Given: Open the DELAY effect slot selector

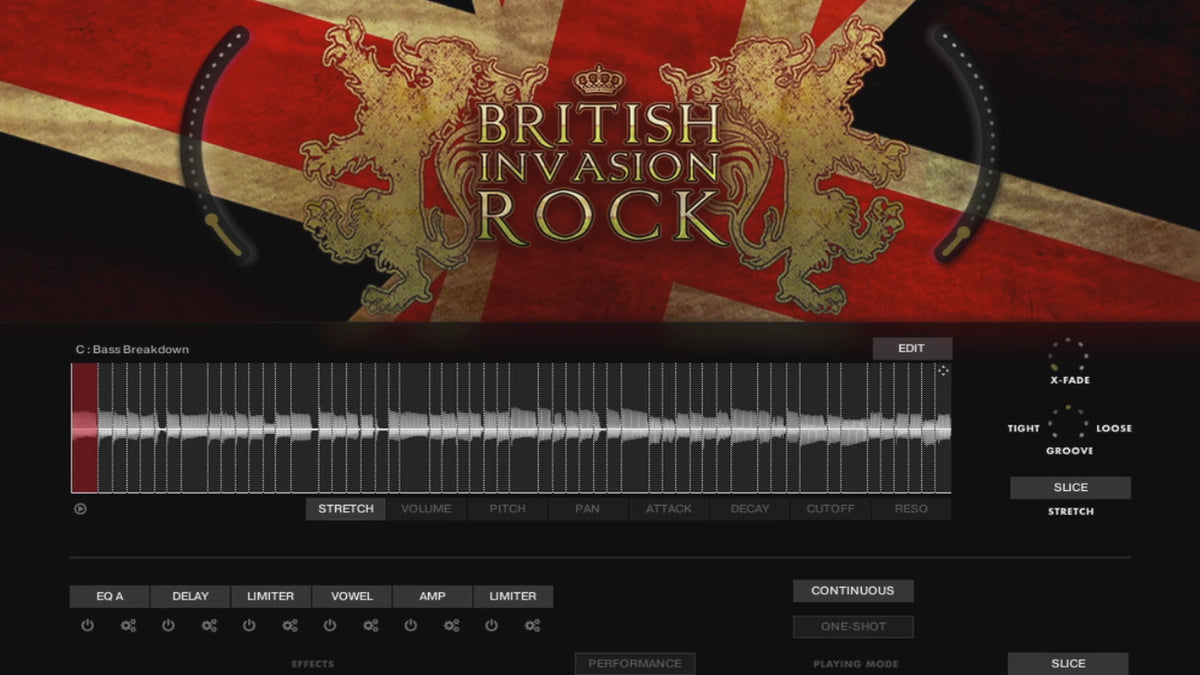Looking at the screenshot, I should coord(190,597).
